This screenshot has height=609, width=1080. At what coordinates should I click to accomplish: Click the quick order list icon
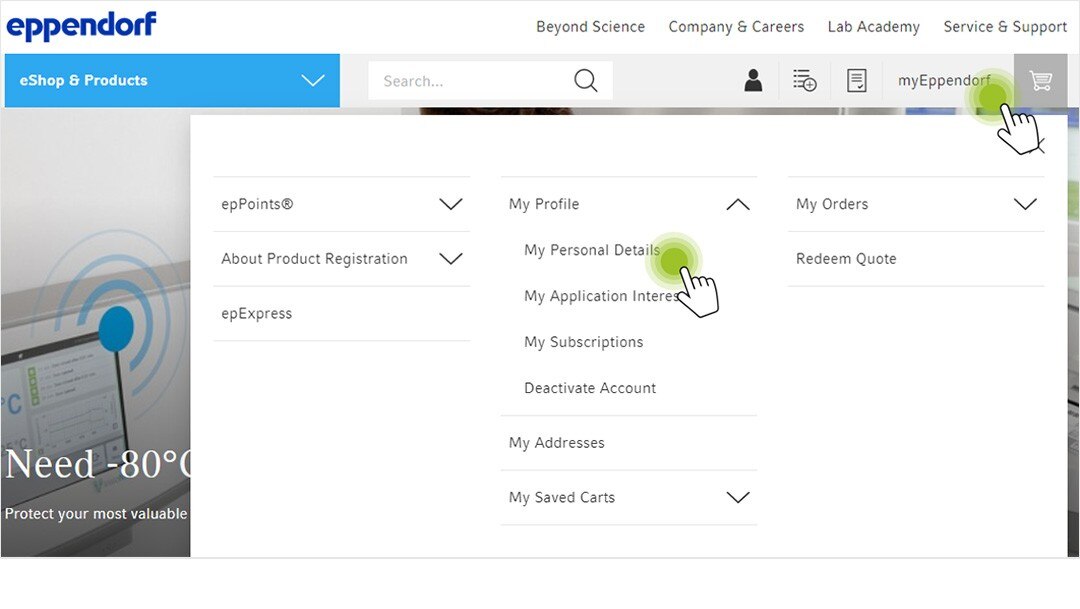click(804, 81)
